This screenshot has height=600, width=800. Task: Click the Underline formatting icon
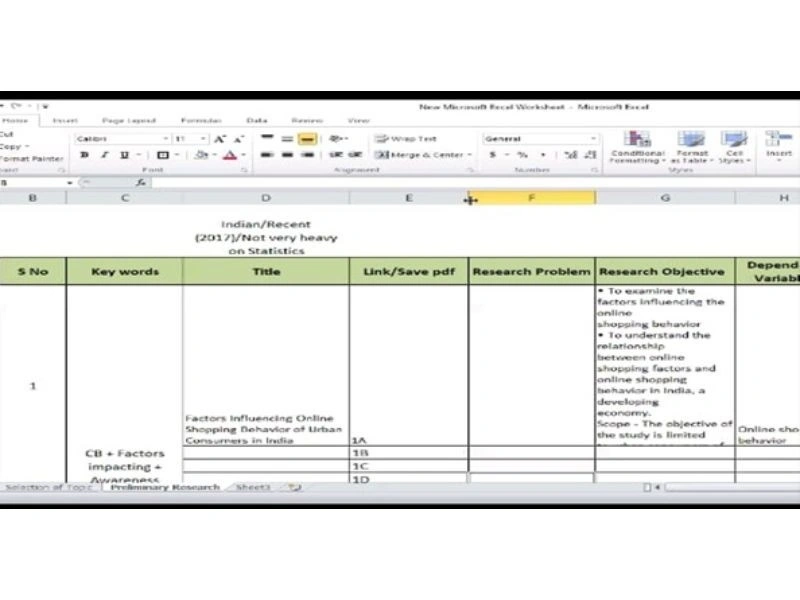point(124,155)
